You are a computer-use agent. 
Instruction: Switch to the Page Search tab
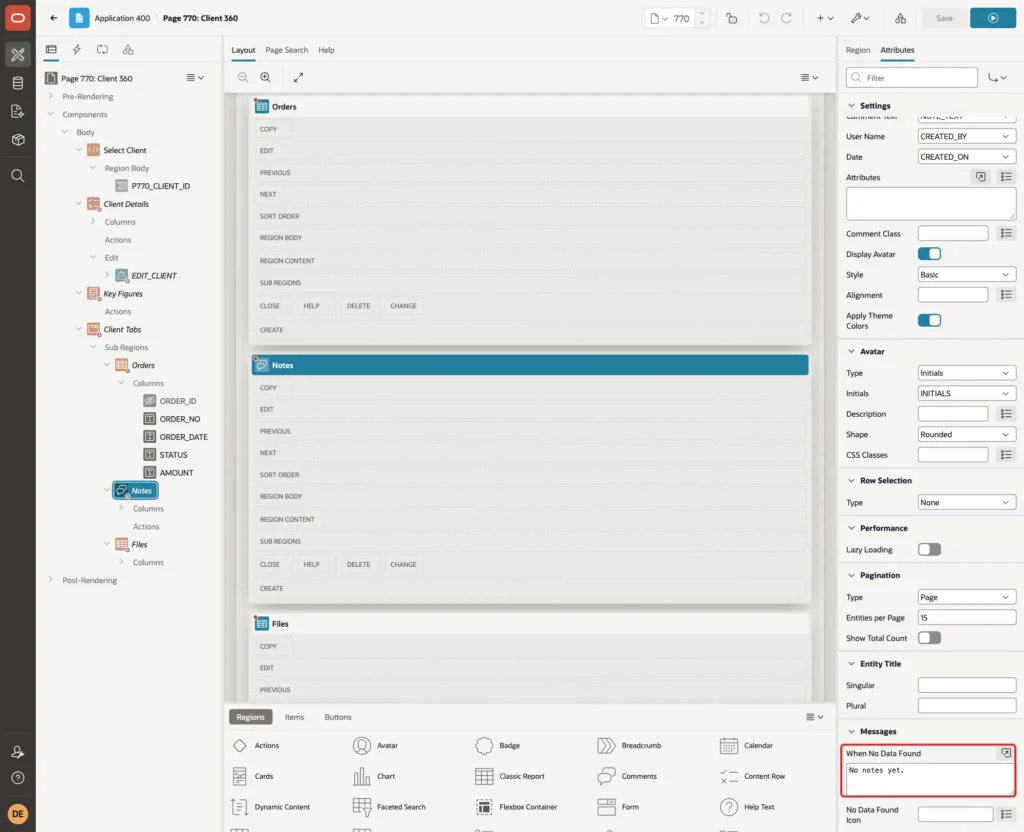coord(286,50)
